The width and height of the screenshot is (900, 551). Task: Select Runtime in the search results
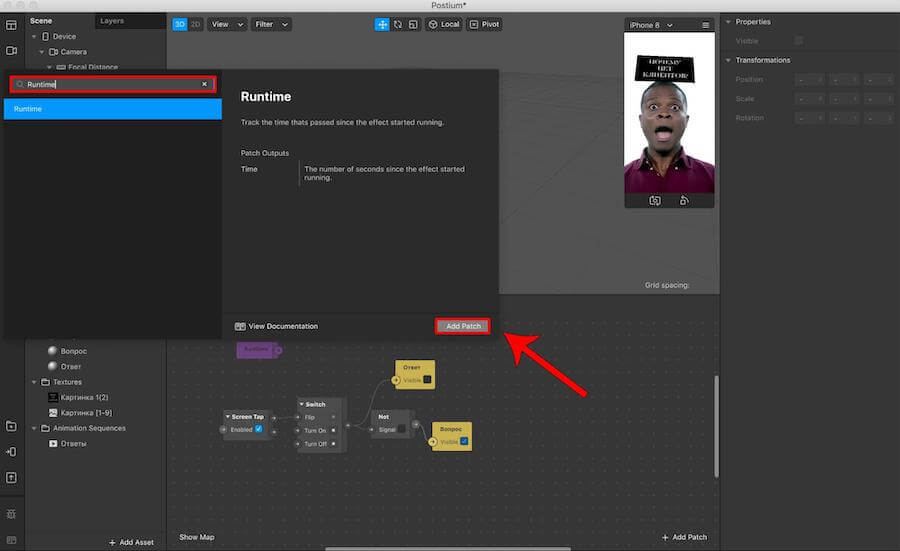coord(112,108)
